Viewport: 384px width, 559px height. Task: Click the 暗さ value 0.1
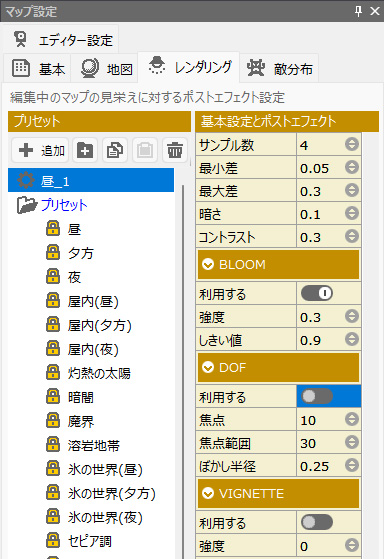pos(310,215)
